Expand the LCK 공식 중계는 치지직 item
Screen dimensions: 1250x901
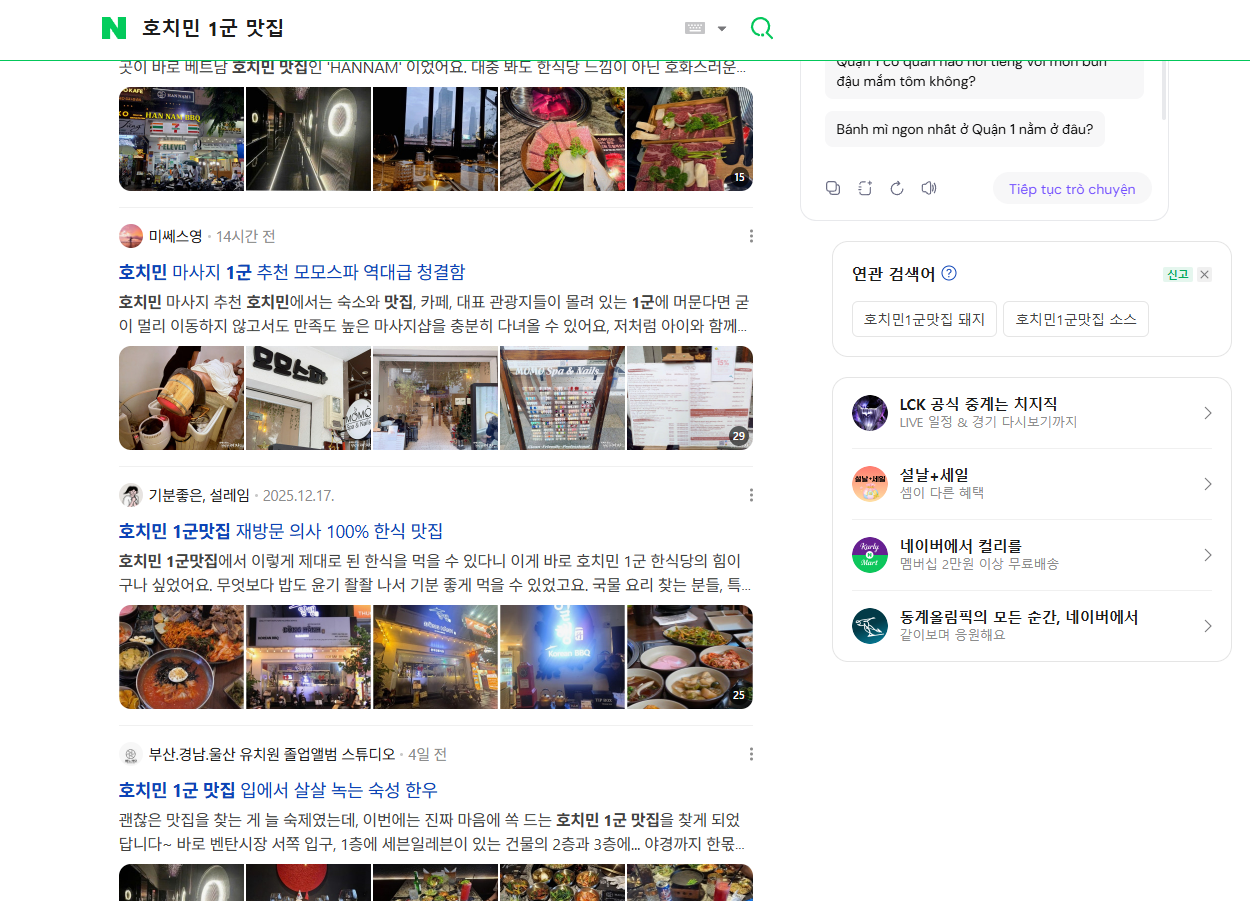[1031, 412]
